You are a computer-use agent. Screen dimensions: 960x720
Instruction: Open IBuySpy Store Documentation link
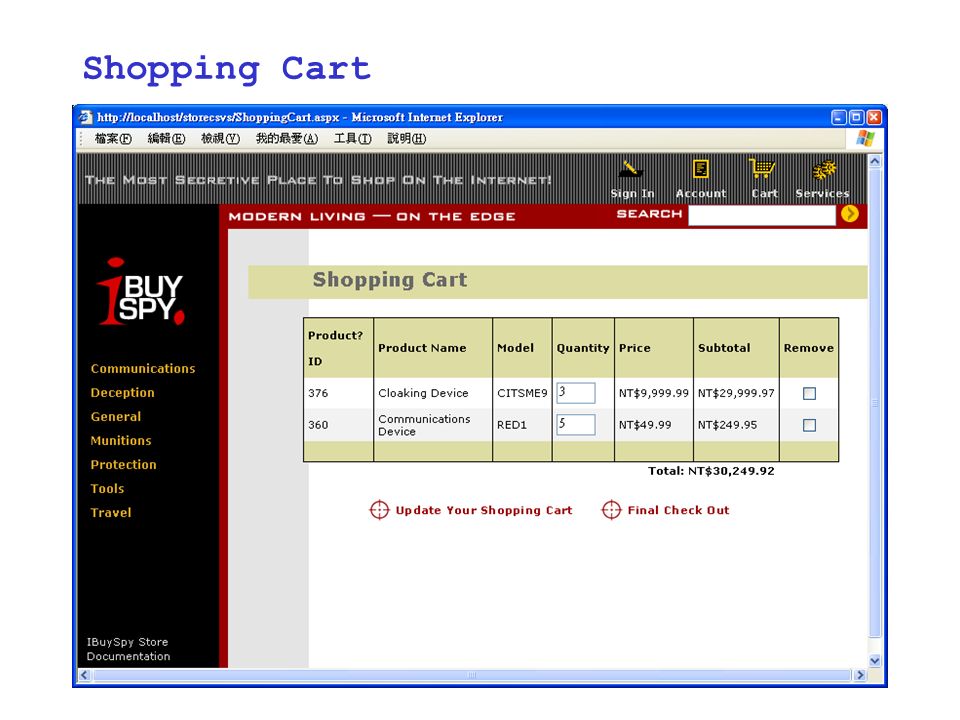point(129,649)
